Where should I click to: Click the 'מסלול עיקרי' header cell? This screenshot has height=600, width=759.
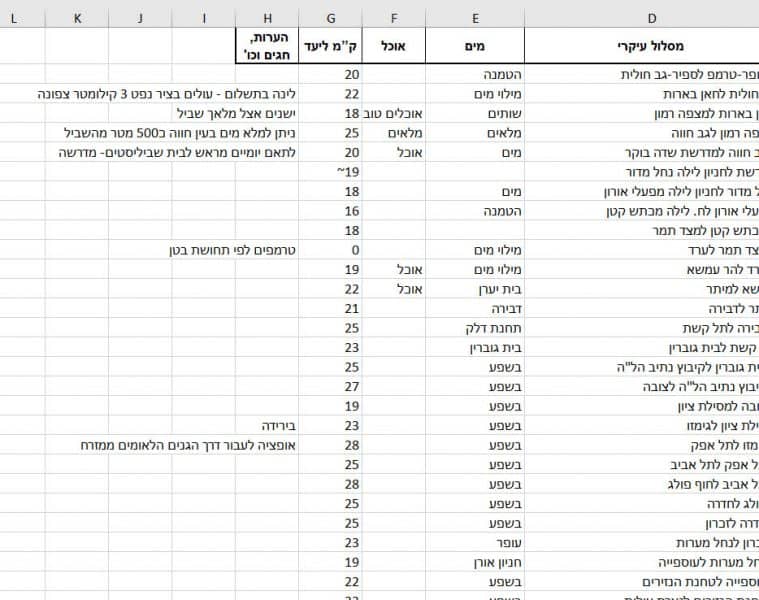pyautogui.click(x=652, y=46)
